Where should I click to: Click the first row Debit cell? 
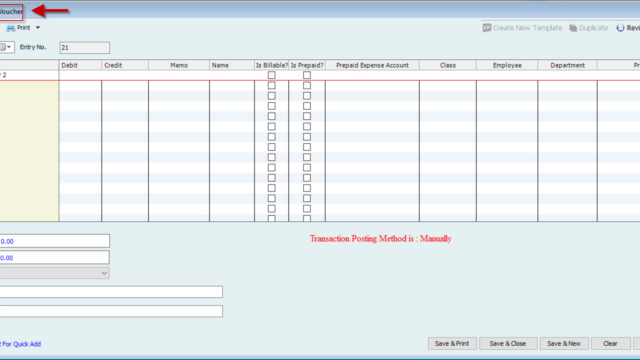click(x=80, y=75)
